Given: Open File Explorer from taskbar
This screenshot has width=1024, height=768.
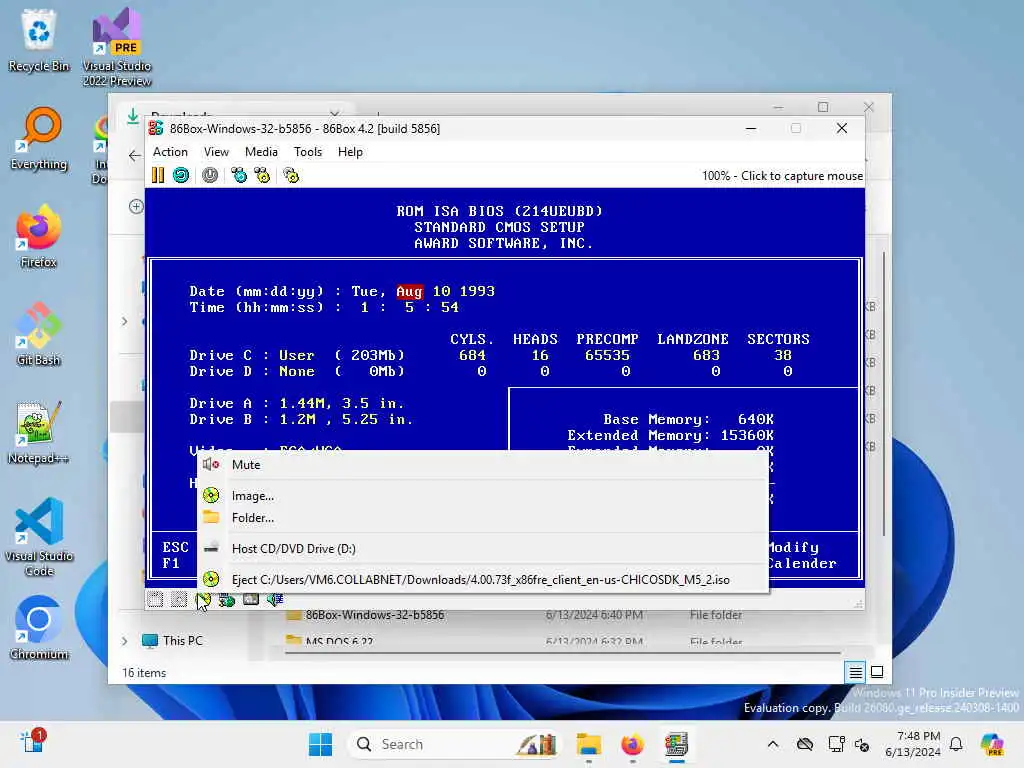Looking at the screenshot, I should coord(588,744).
